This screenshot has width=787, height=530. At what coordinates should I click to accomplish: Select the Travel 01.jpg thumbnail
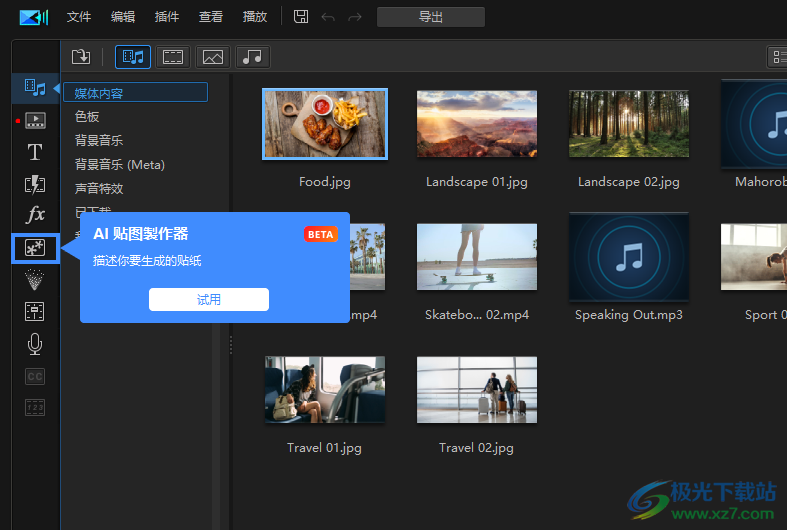325,389
